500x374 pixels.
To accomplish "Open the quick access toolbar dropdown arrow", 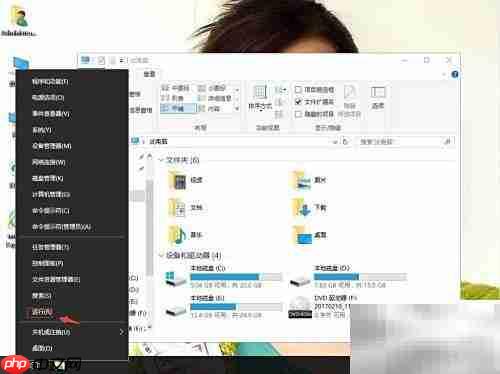I will tap(121, 60).
